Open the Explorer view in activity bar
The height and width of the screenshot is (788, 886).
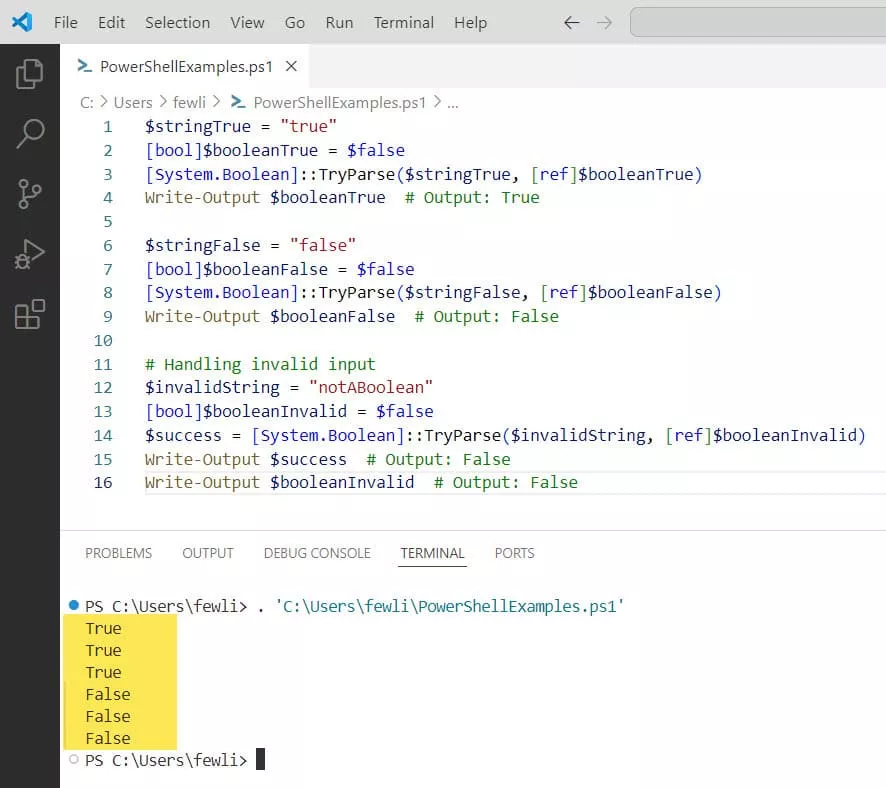coord(30,73)
